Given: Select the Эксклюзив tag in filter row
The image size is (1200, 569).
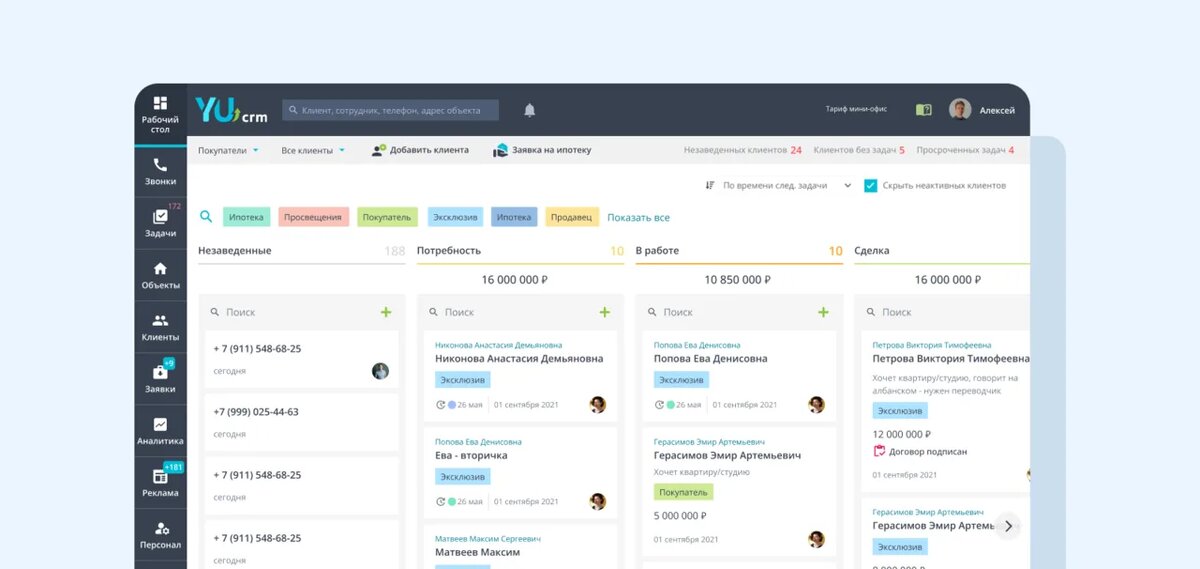Looking at the screenshot, I should (455, 217).
